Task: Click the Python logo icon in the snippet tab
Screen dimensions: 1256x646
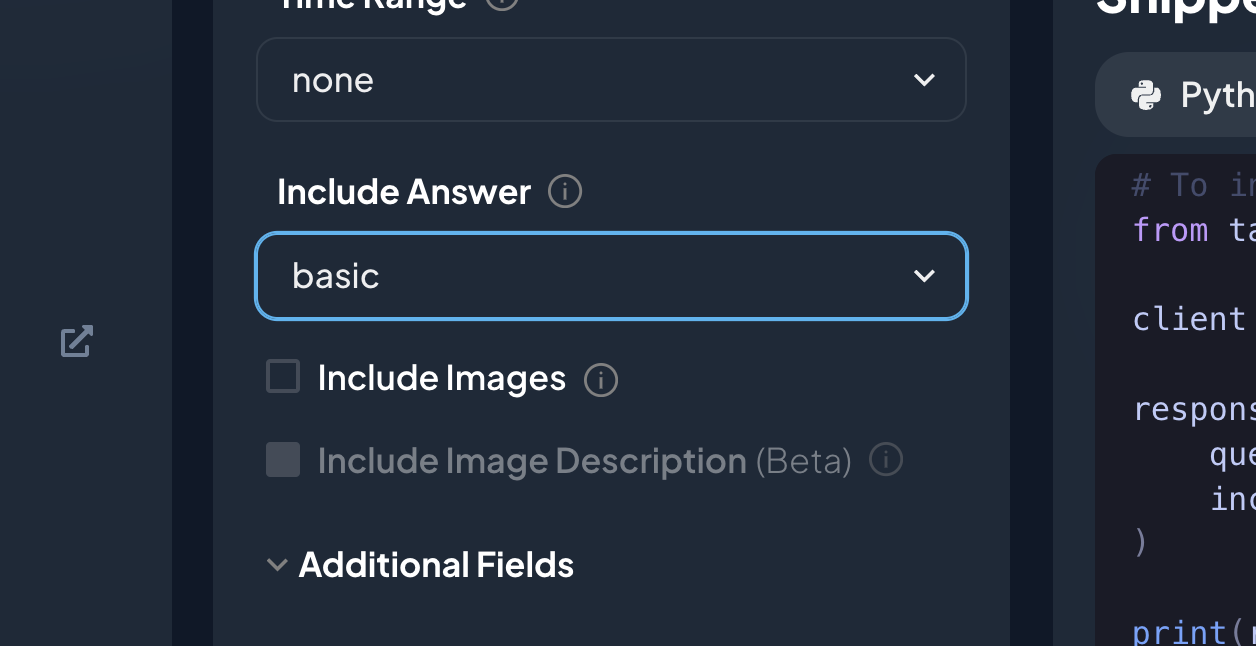Action: pyautogui.click(x=1146, y=95)
